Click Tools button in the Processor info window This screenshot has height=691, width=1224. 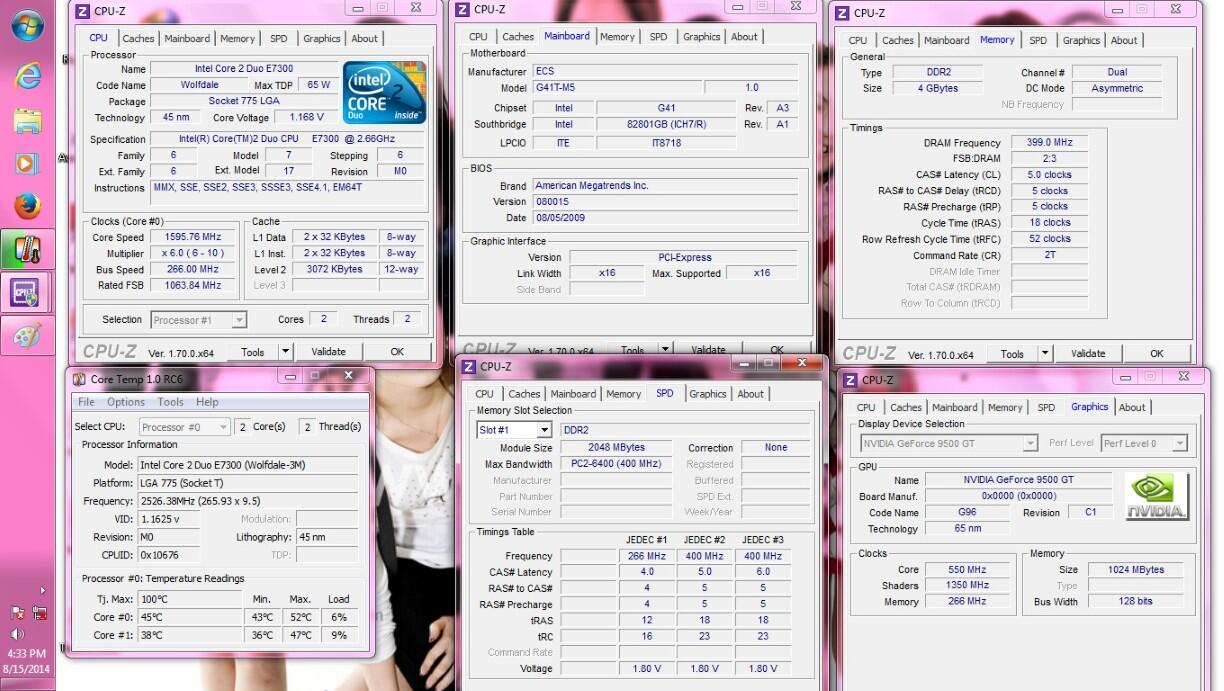pos(253,352)
